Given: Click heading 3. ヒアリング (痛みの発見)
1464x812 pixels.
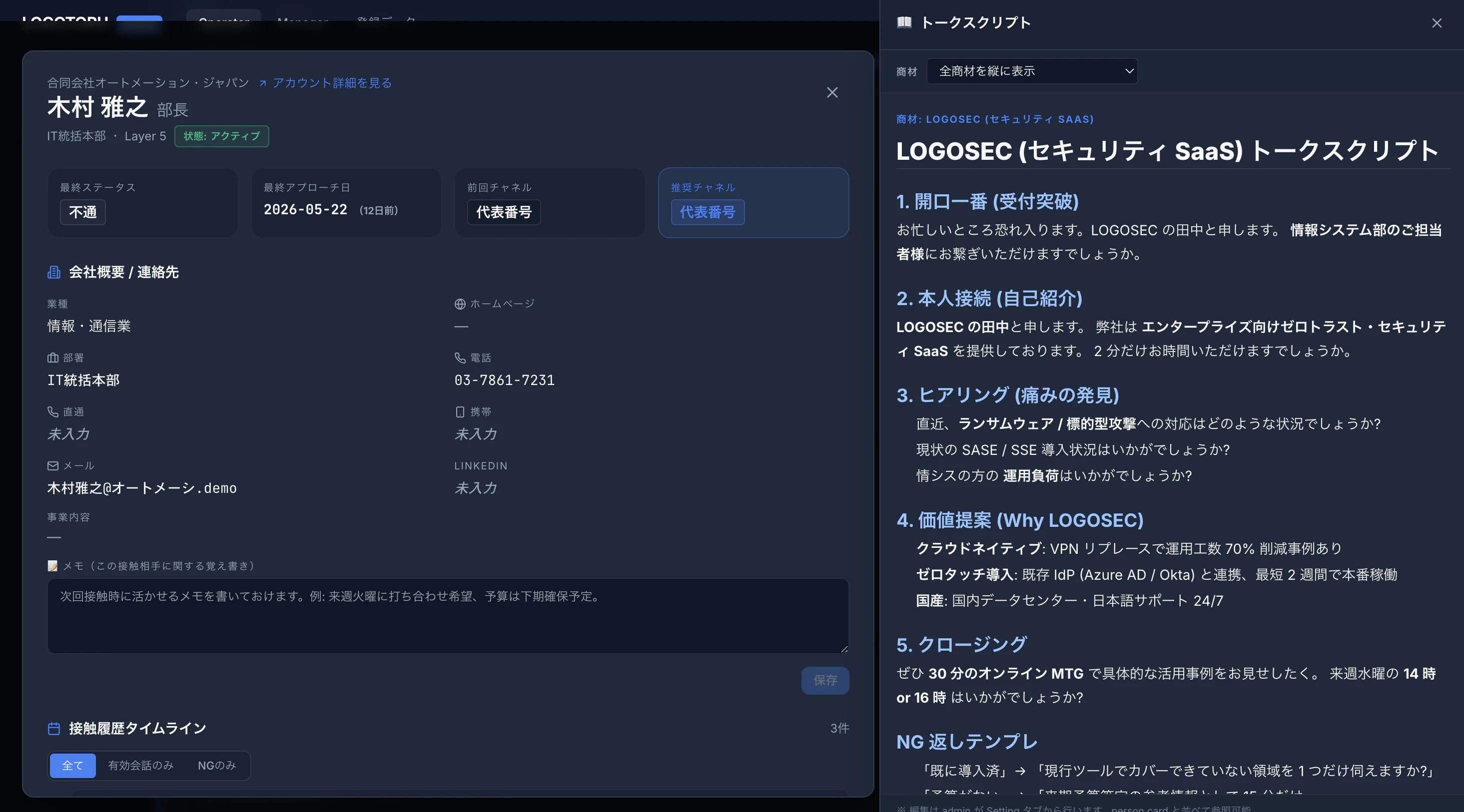Looking at the screenshot, I should pyautogui.click(x=1008, y=395).
